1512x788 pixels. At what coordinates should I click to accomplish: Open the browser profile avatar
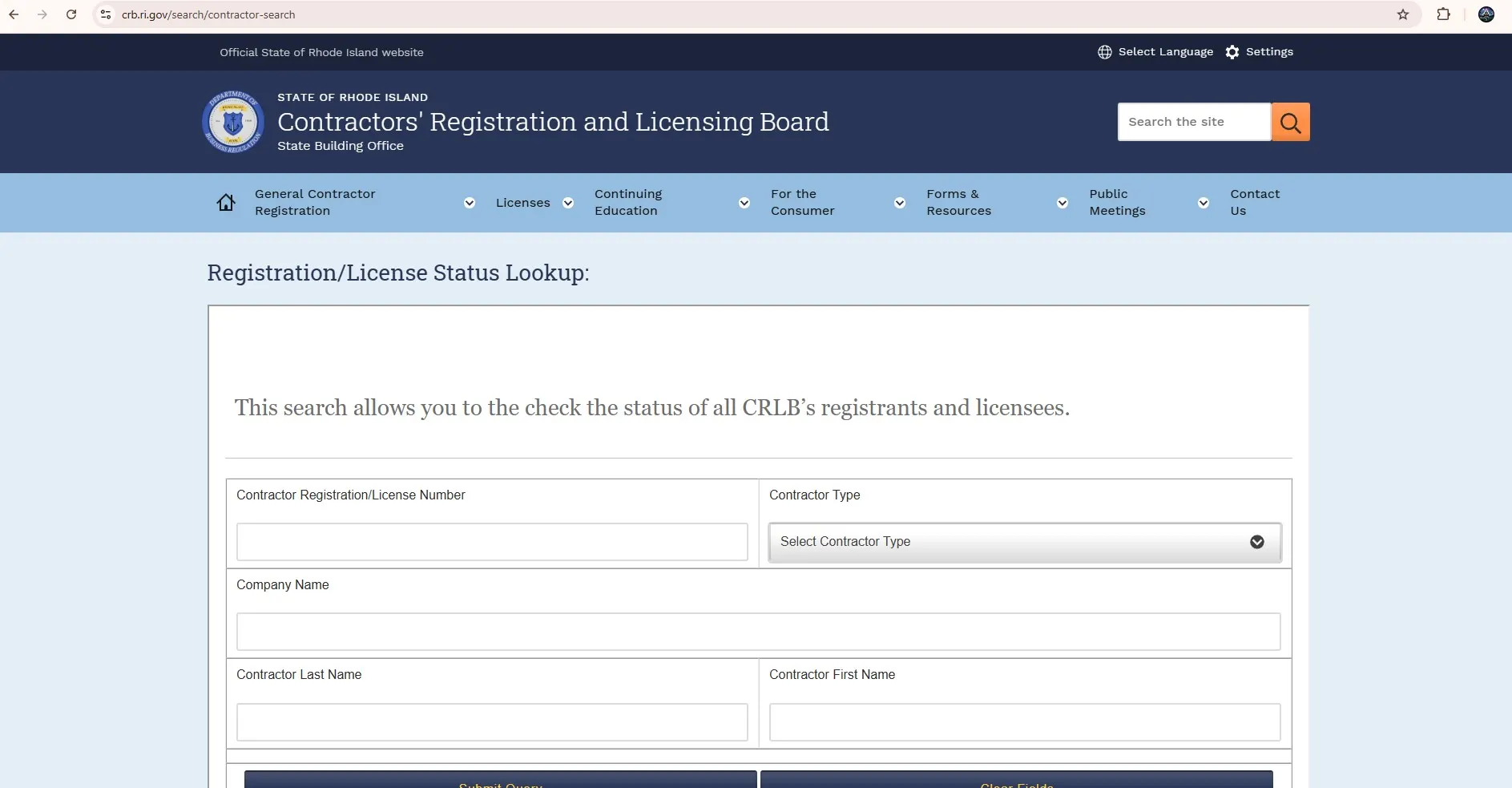click(x=1486, y=14)
